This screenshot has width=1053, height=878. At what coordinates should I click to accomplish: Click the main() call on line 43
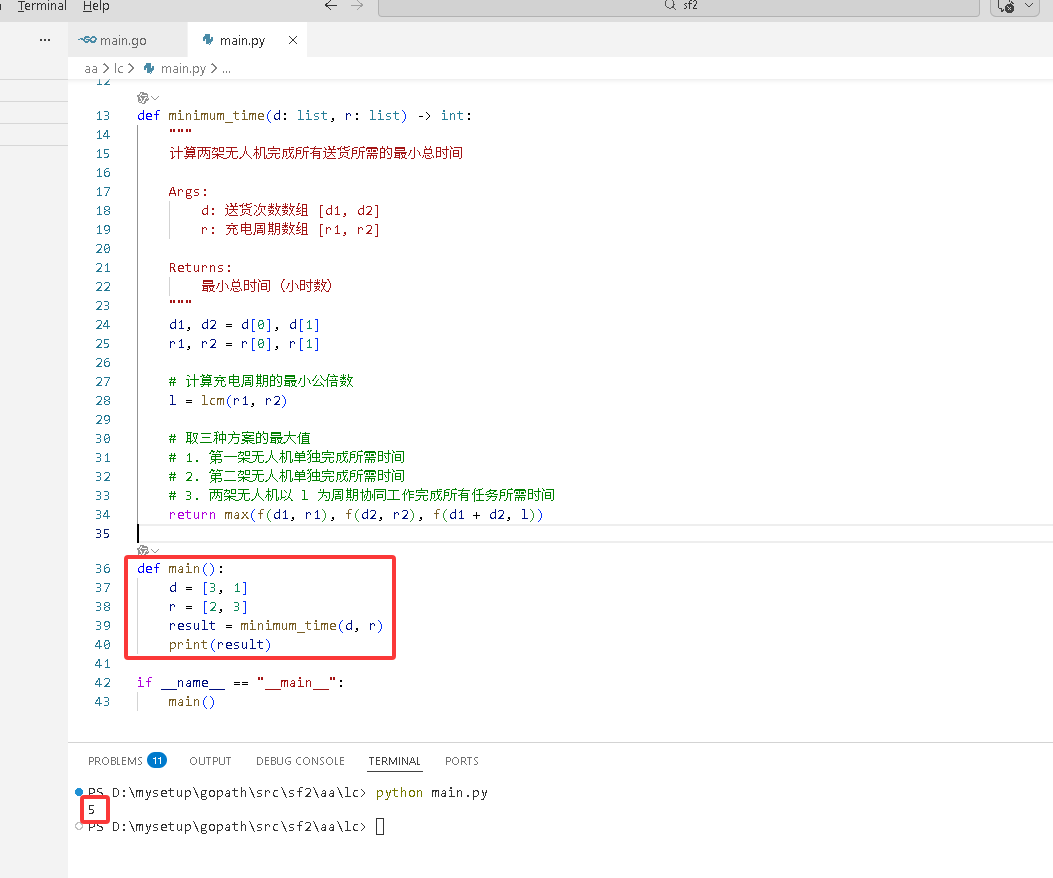pos(191,702)
